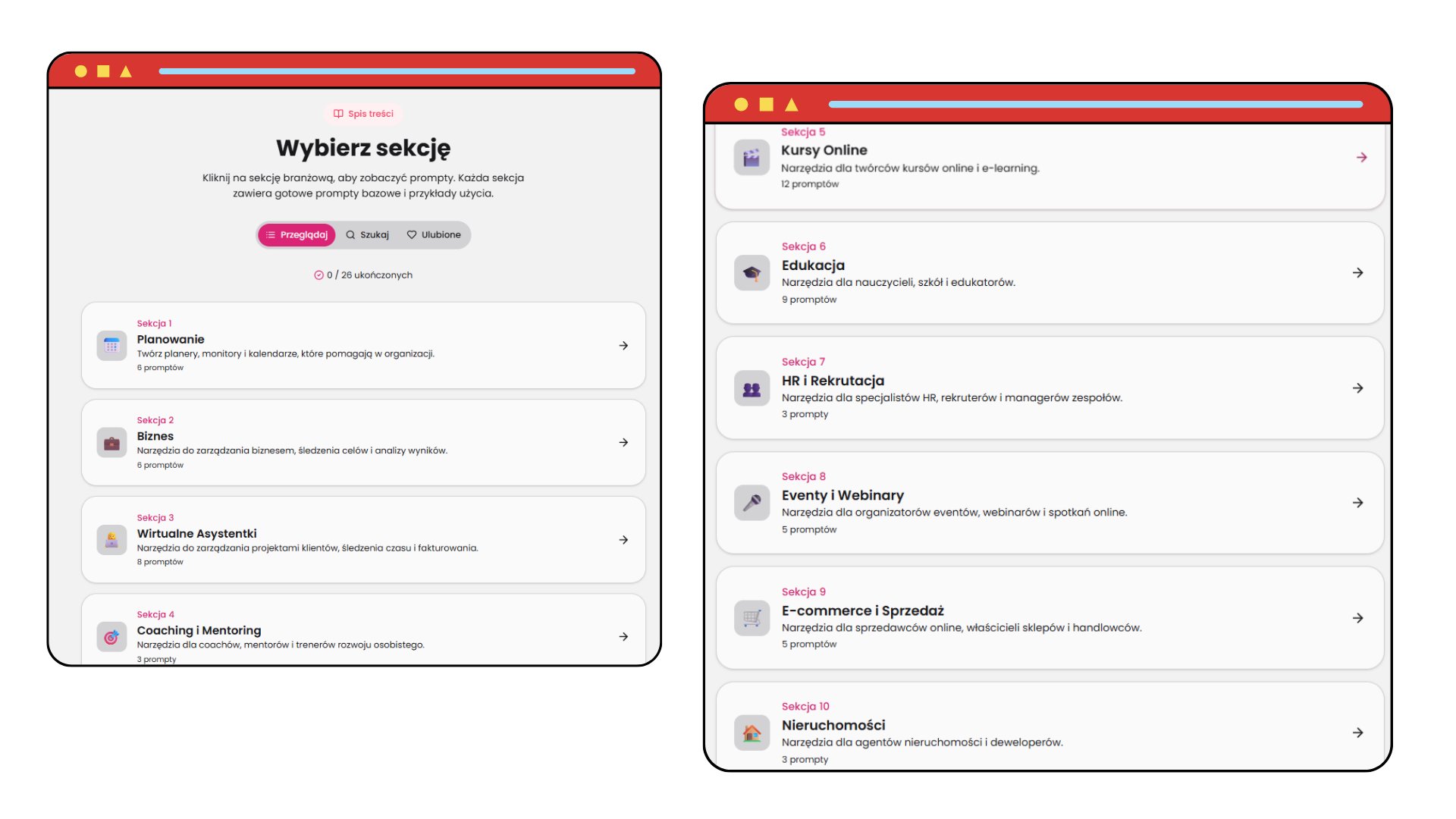Image resolution: width=1456 pixels, height=819 pixels.
Task: Switch to the Szukaj search mode
Action: click(x=367, y=235)
